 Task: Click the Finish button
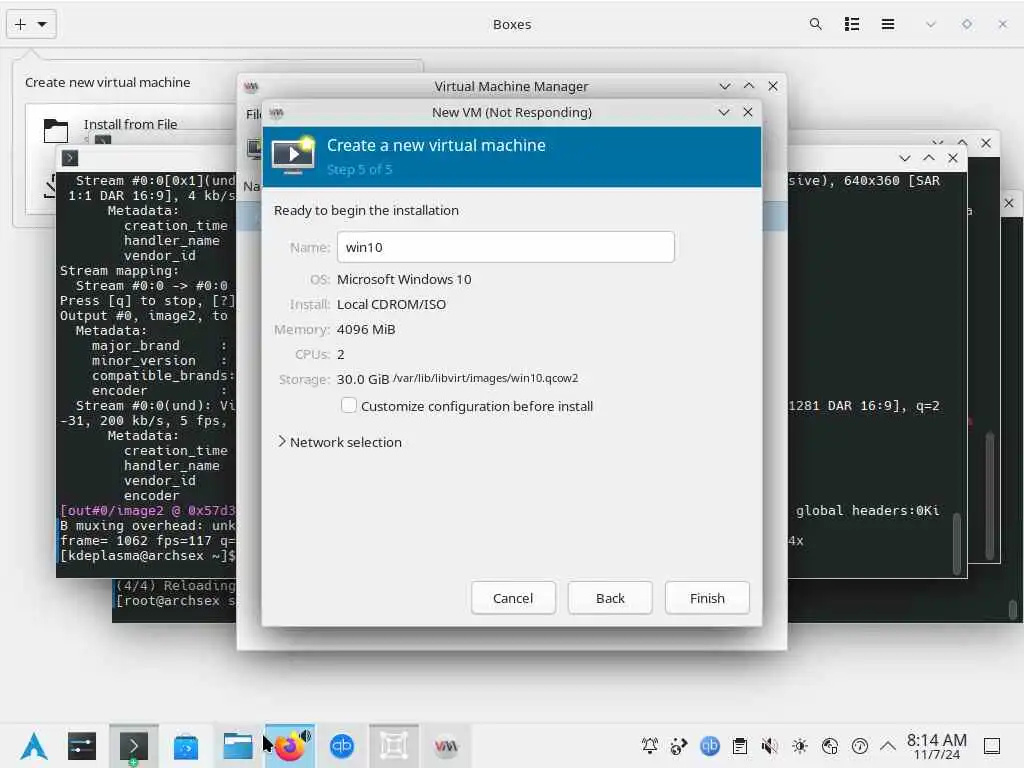coord(707,598)
